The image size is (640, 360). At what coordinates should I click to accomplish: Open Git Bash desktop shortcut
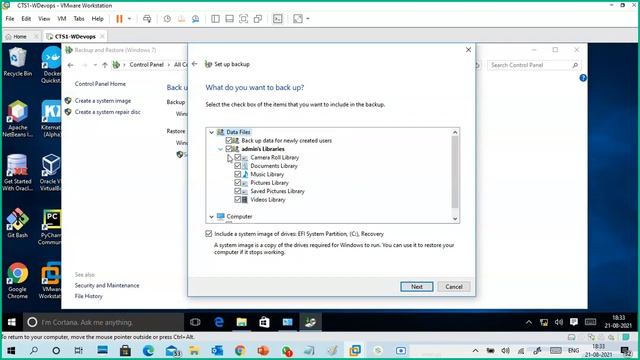[17, 222]
